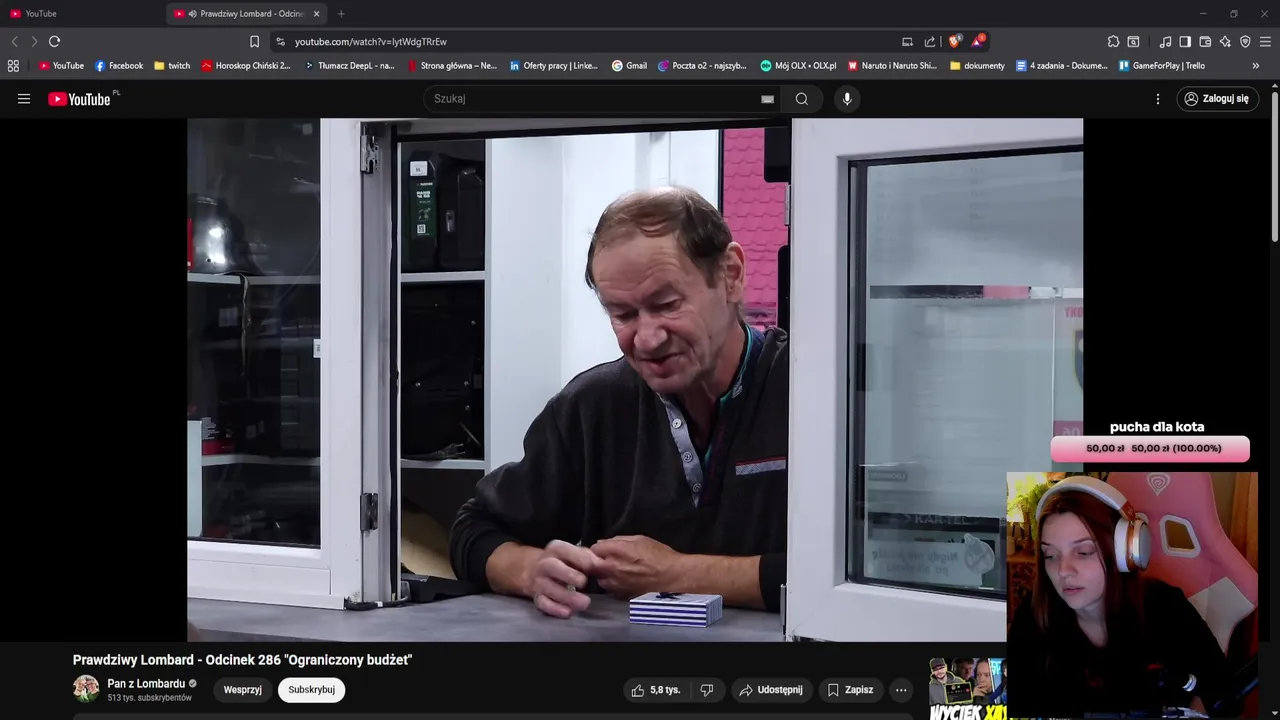Open more actions three-dot menu under video
1280x720 pixels.
click(x=901, y=690)
